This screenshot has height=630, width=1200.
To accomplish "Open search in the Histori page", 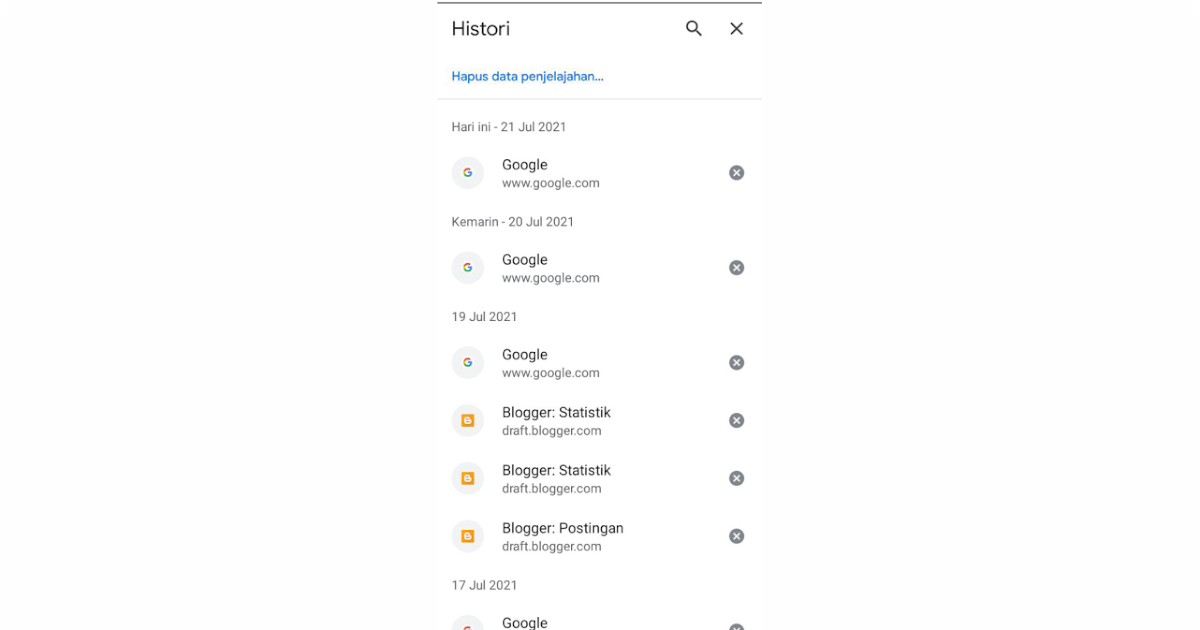I will [x=693, y=28].
